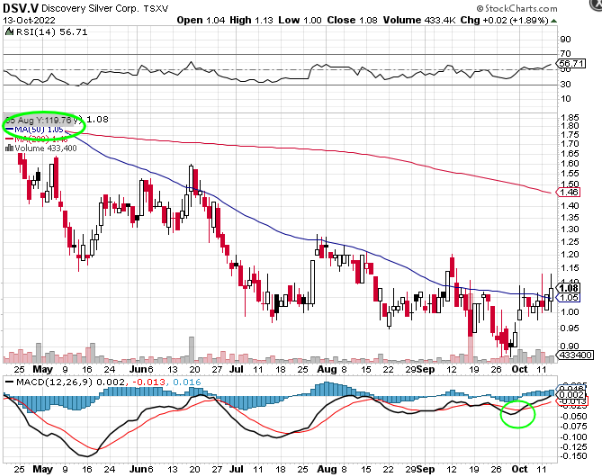Click the 56.71 RSI value tag on right axis
The image size is (602, 475).
point(572,63)
